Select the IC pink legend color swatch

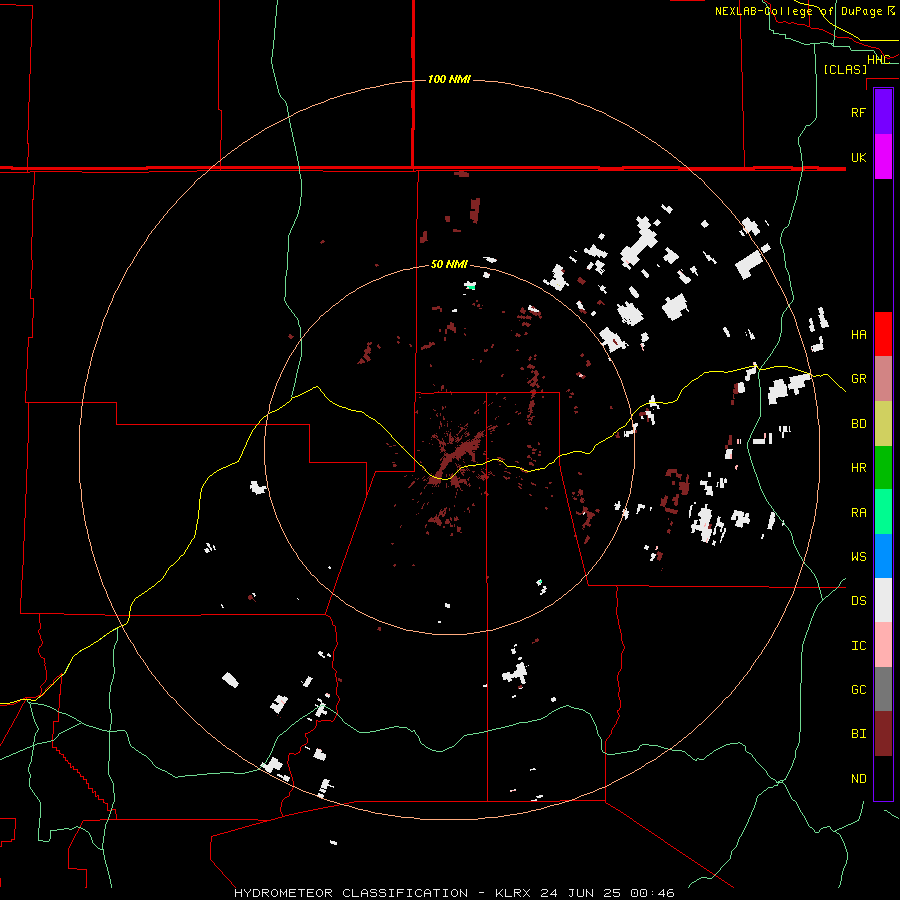click(883, 645)
